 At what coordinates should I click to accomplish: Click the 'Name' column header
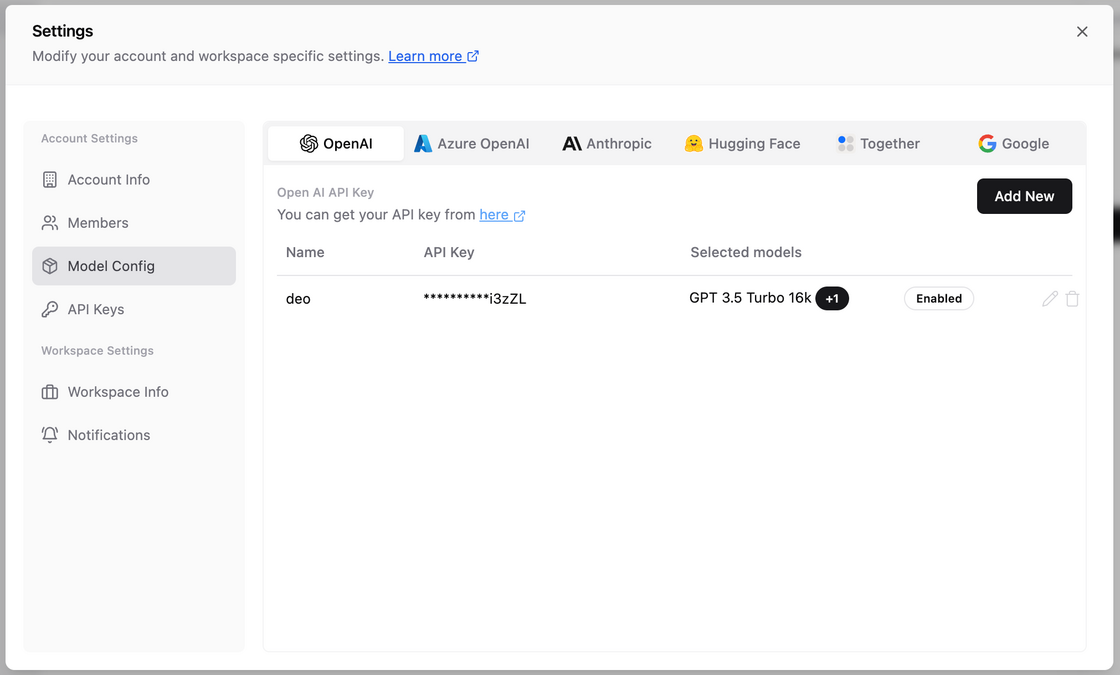point(305,252)
